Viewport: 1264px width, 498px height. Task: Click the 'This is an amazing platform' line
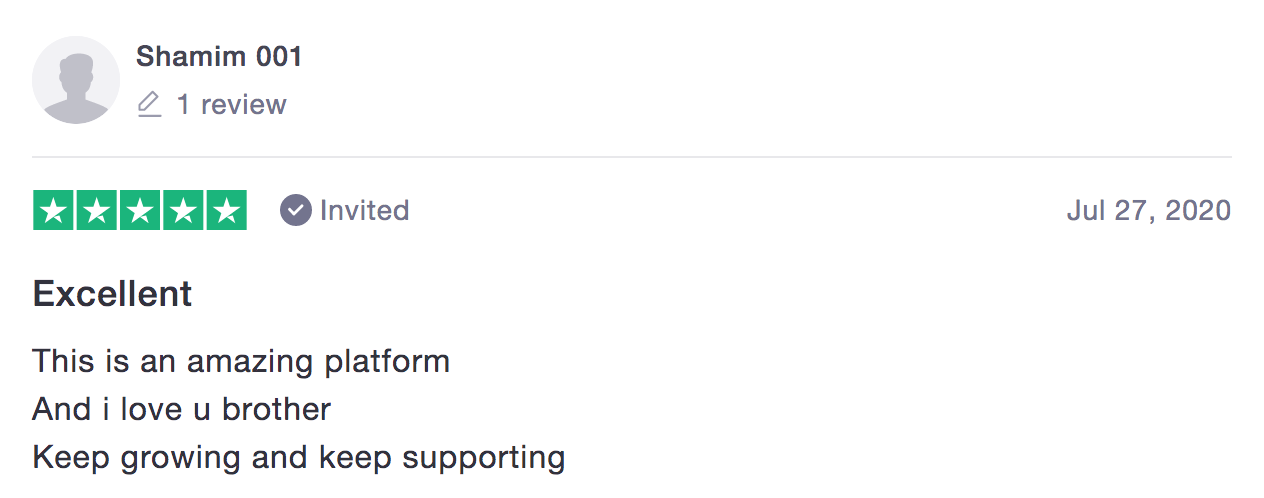(x=241, y=361)
